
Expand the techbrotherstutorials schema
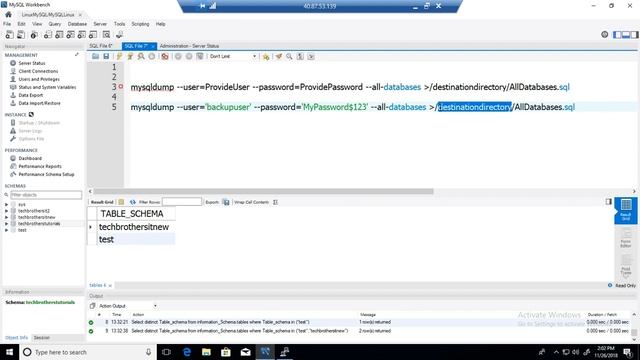pos(7,224)
